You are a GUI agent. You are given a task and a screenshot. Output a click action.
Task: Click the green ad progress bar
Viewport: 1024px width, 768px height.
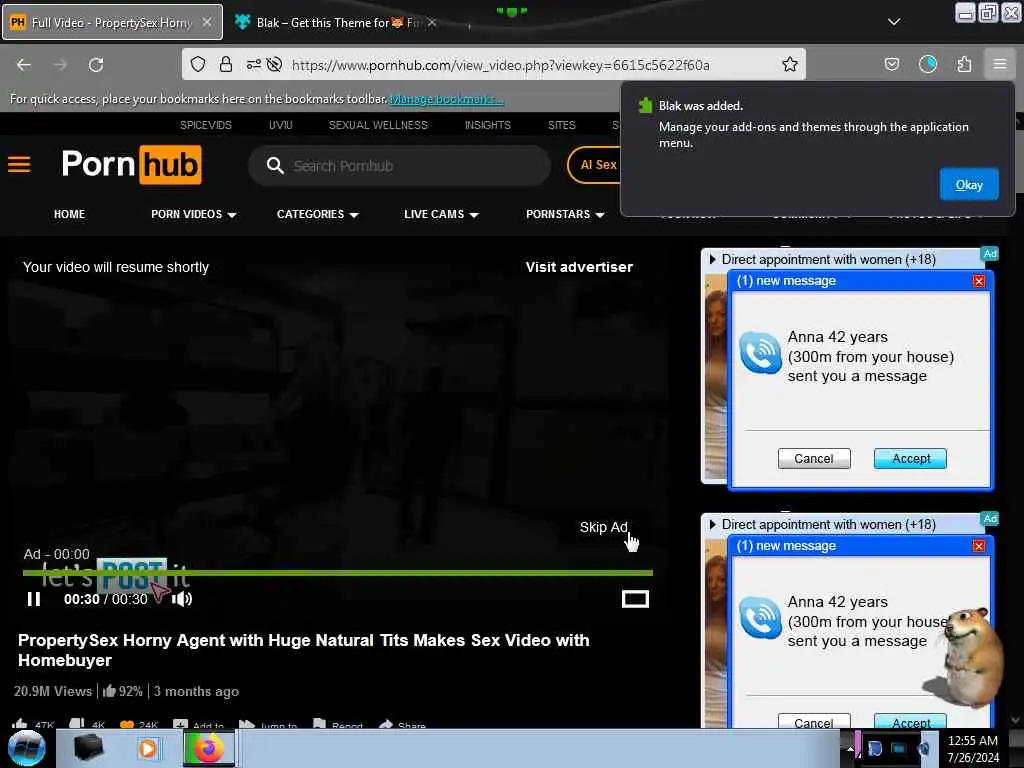coord(338,573)
